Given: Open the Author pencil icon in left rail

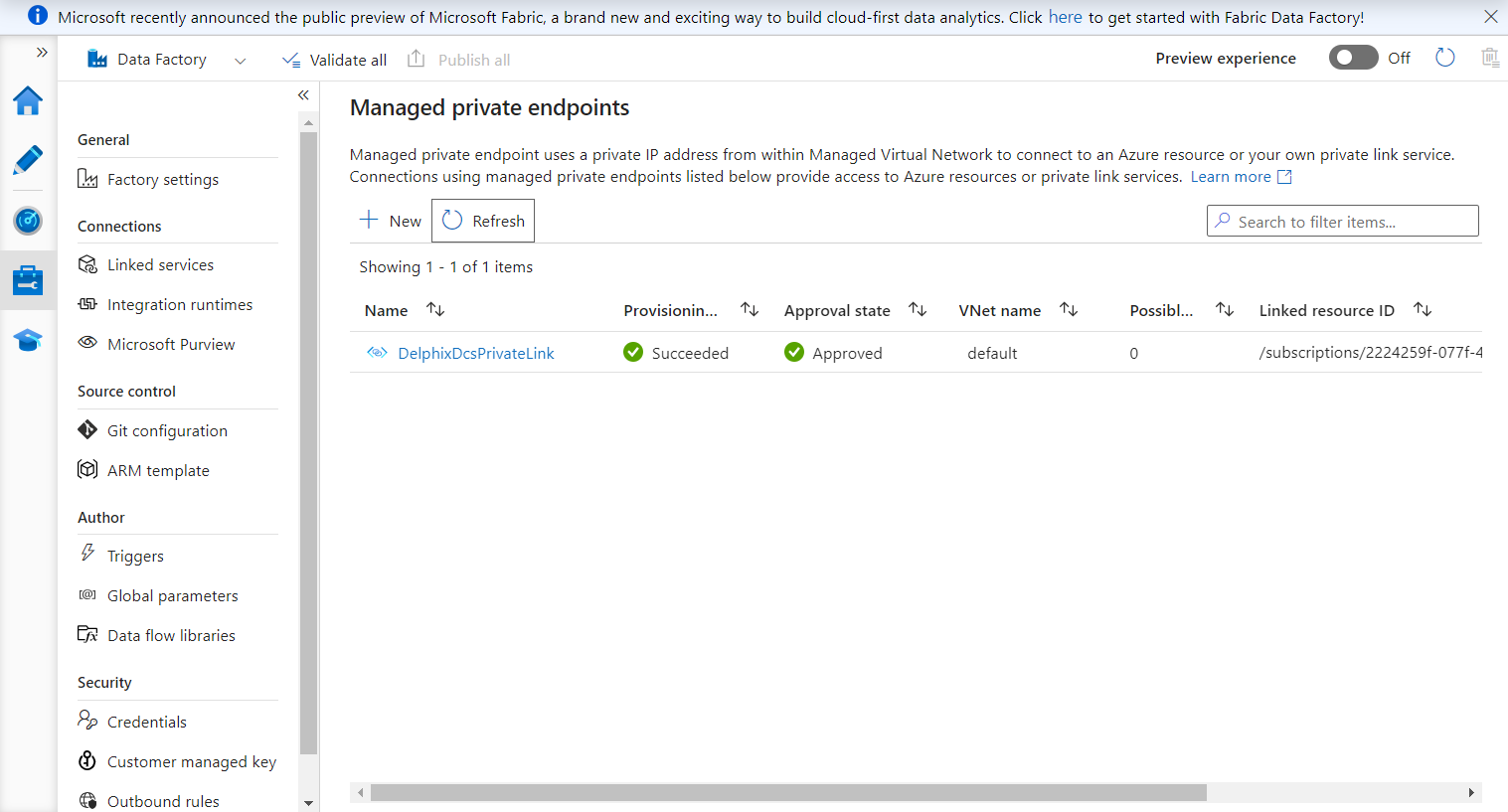Looking at the screenshot, I should tap(27, 160).
